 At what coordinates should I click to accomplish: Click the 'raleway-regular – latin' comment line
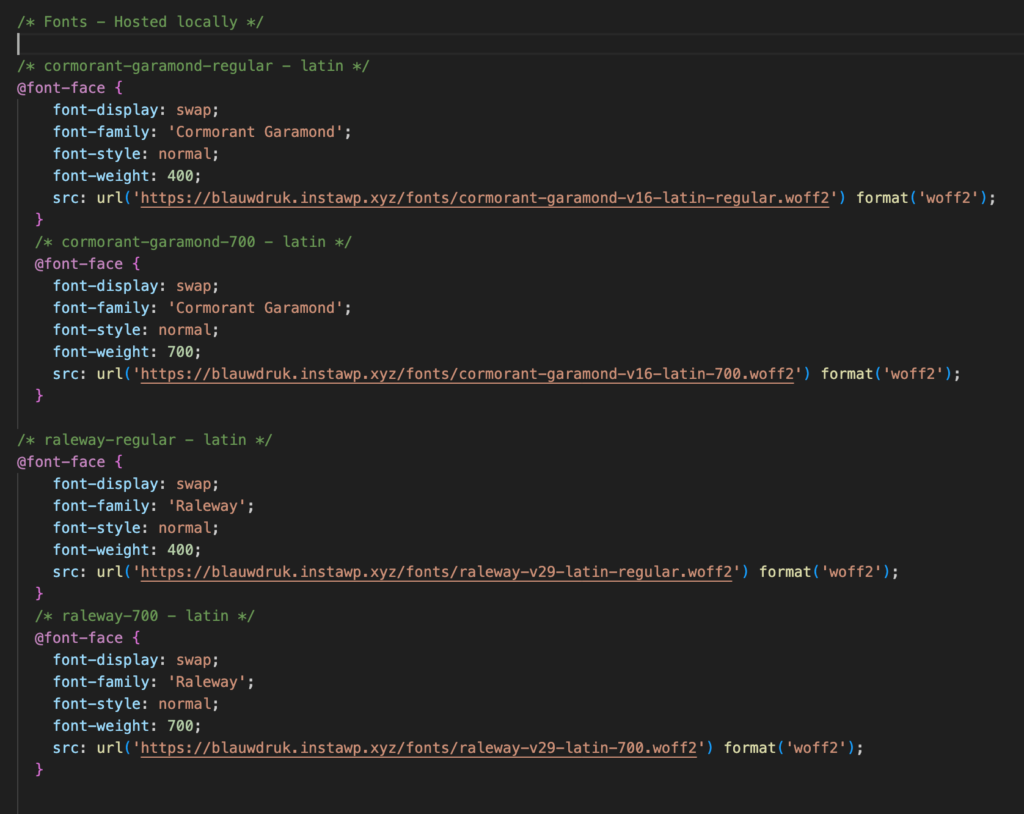tap(144, 440)
